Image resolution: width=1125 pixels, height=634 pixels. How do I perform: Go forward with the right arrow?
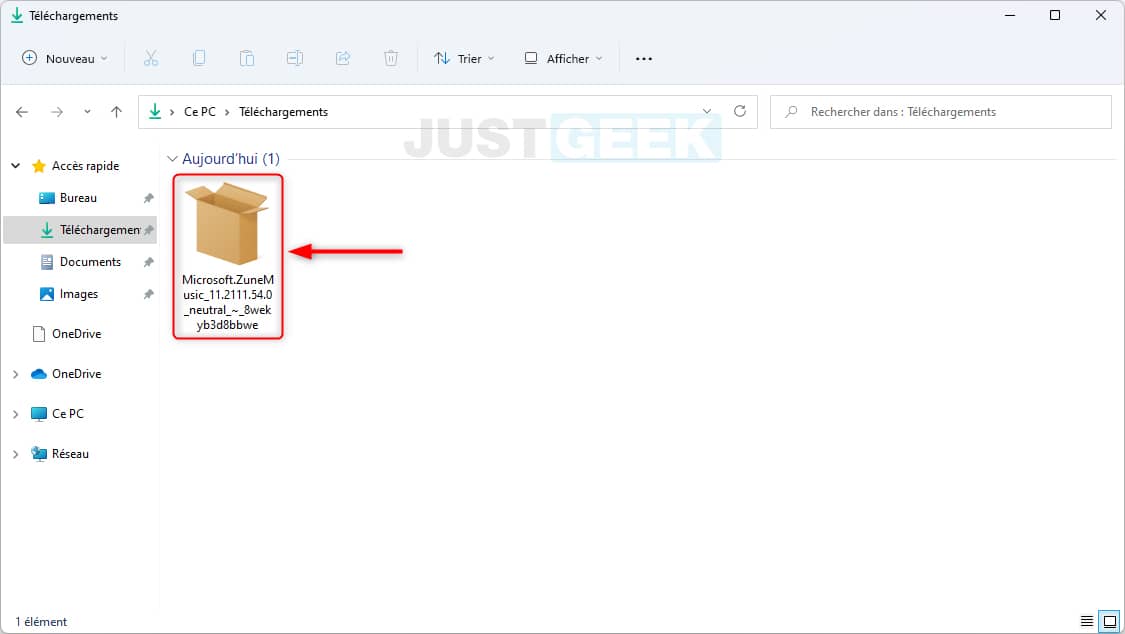(x=57, y=112)
